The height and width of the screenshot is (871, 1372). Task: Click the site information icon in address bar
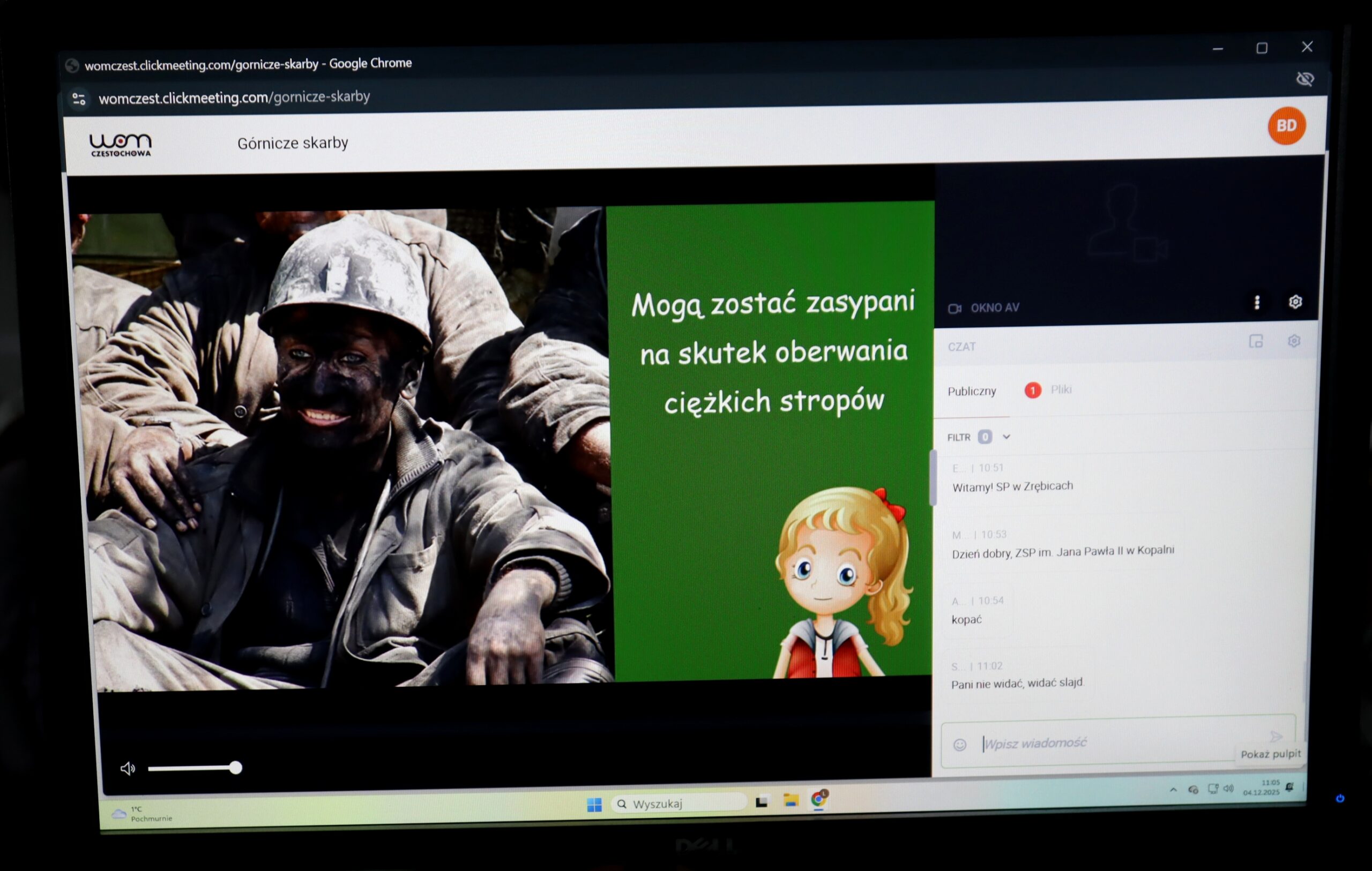coord(79,99)
